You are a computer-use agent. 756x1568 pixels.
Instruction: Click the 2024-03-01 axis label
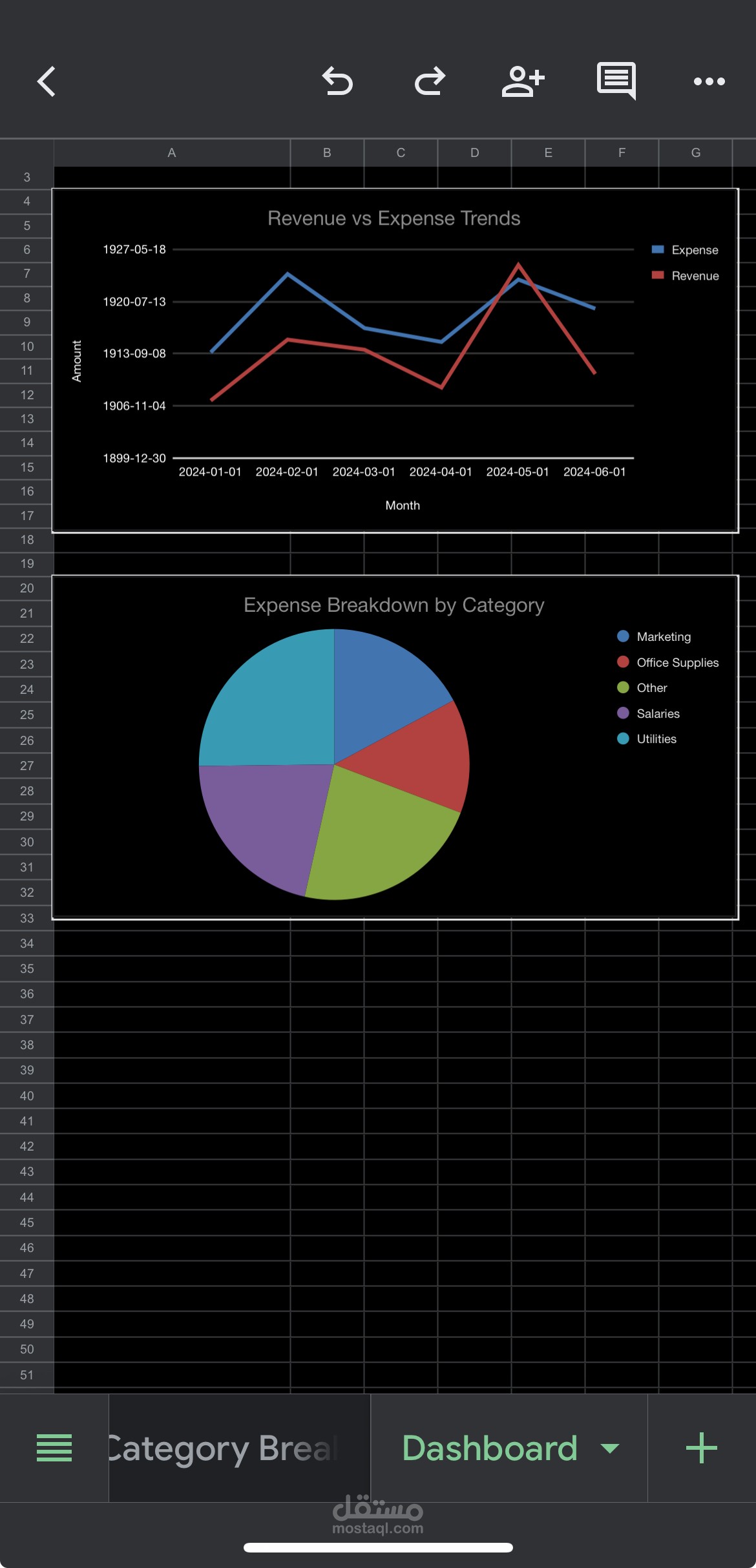point(364,472)
